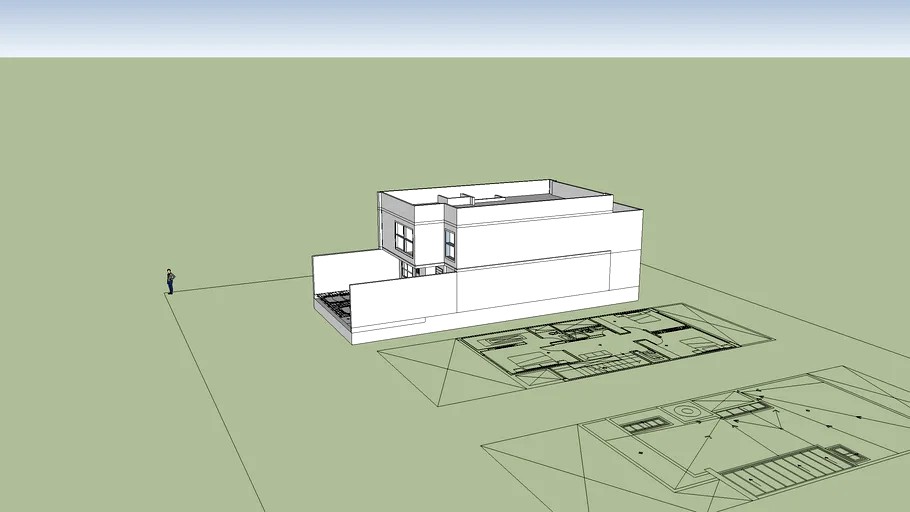Select the narrow window beside the recessed entrance
This screenshot has height=512, width=910.
coord(450,244)
